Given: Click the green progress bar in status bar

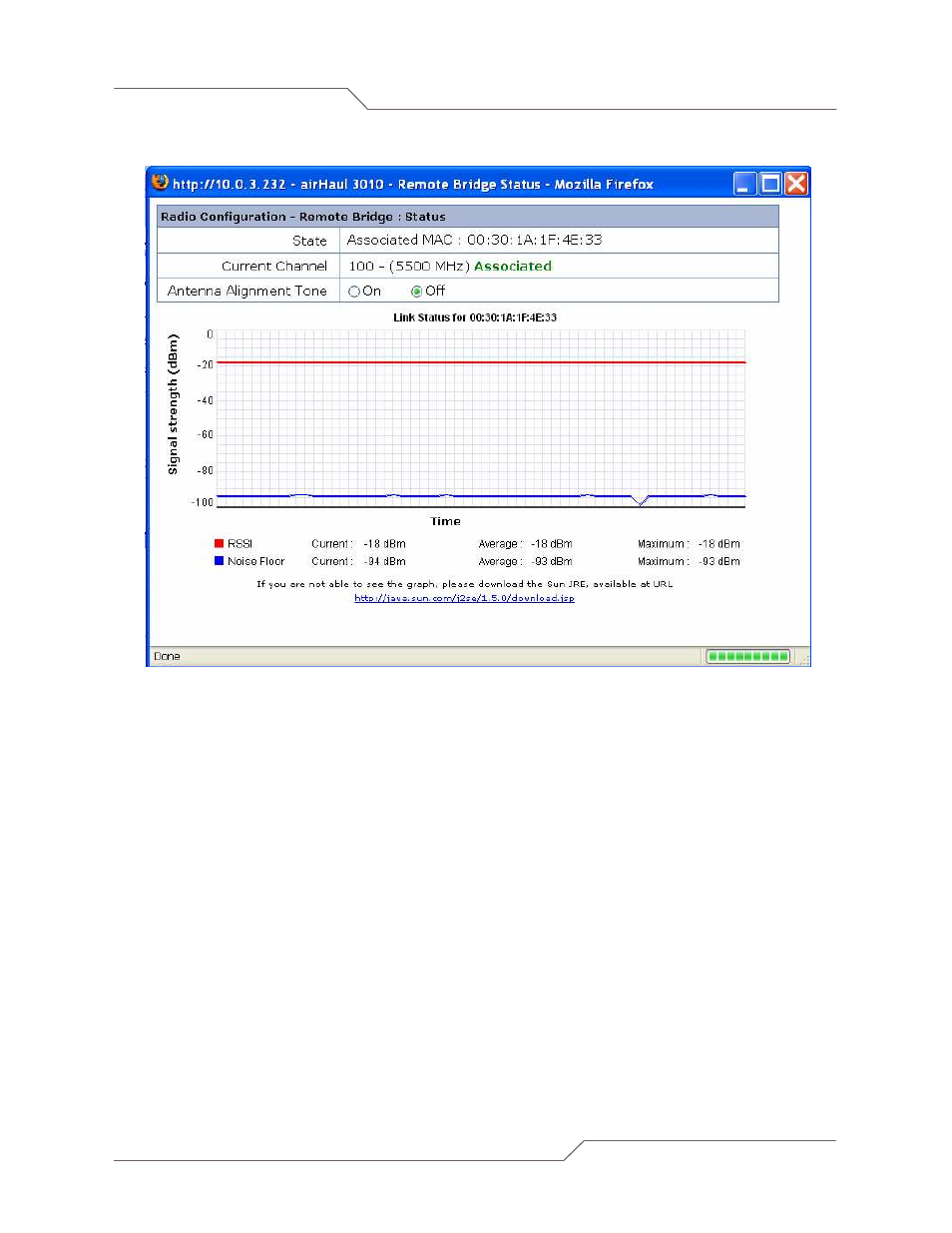Looking at the screenshot, I should pos(747,656).
